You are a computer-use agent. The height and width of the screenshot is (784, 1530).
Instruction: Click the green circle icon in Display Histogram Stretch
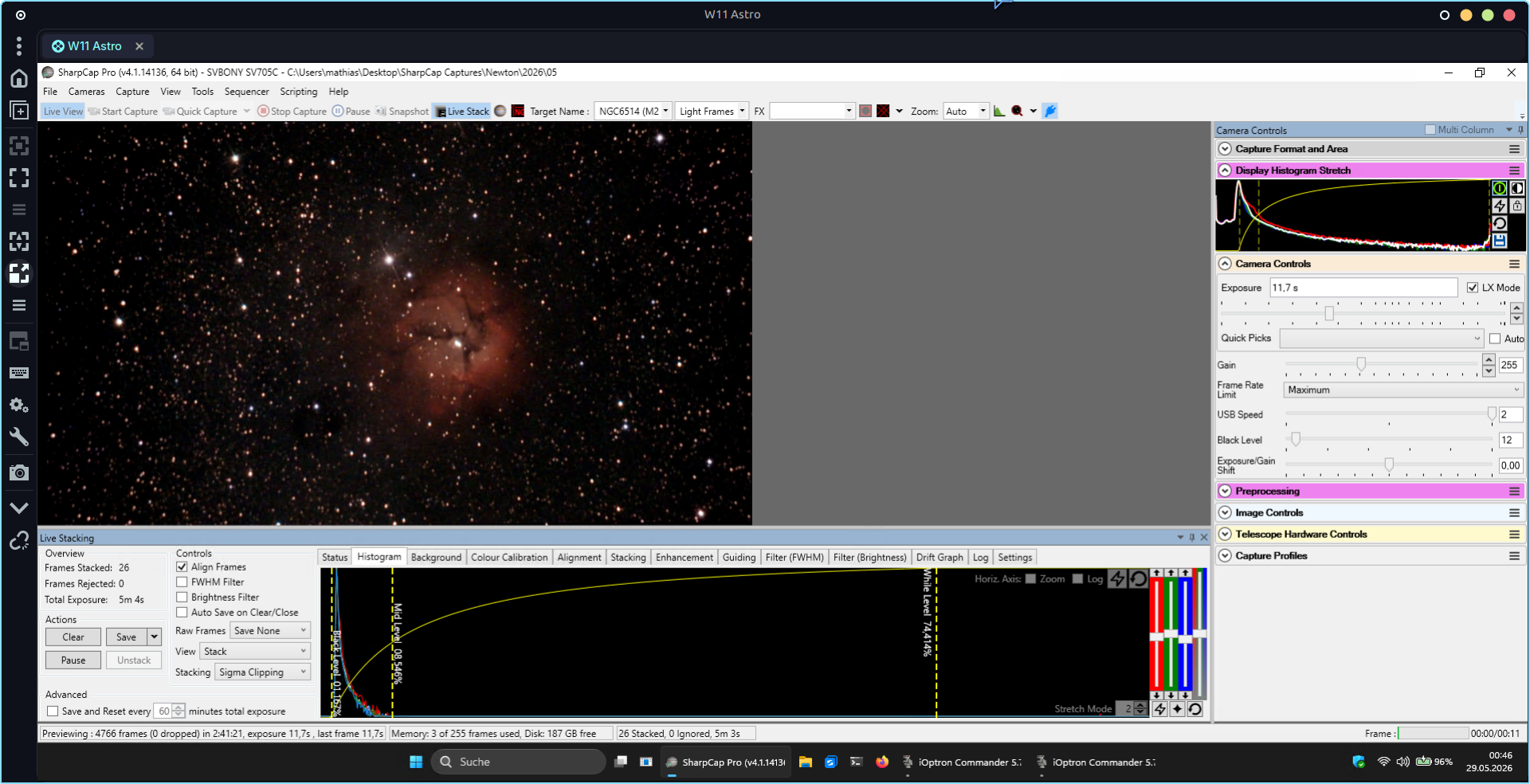click(1499, 188)
